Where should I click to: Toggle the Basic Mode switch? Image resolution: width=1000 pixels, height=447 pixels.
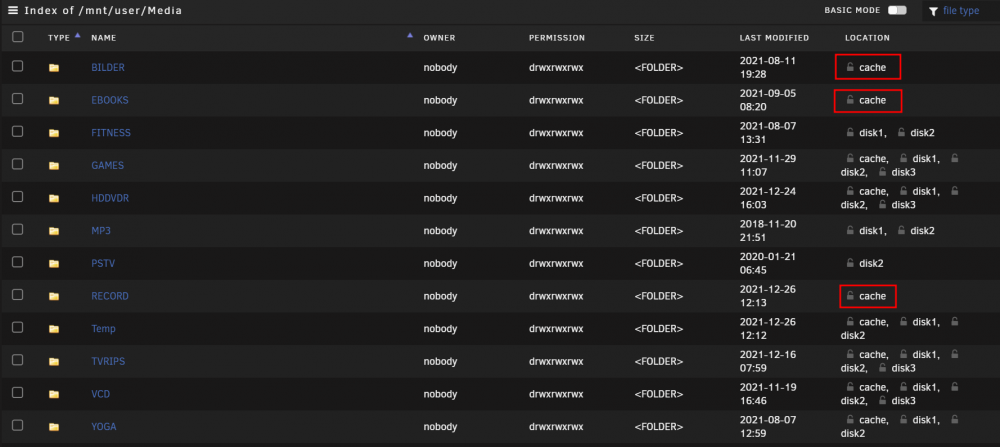897,10
